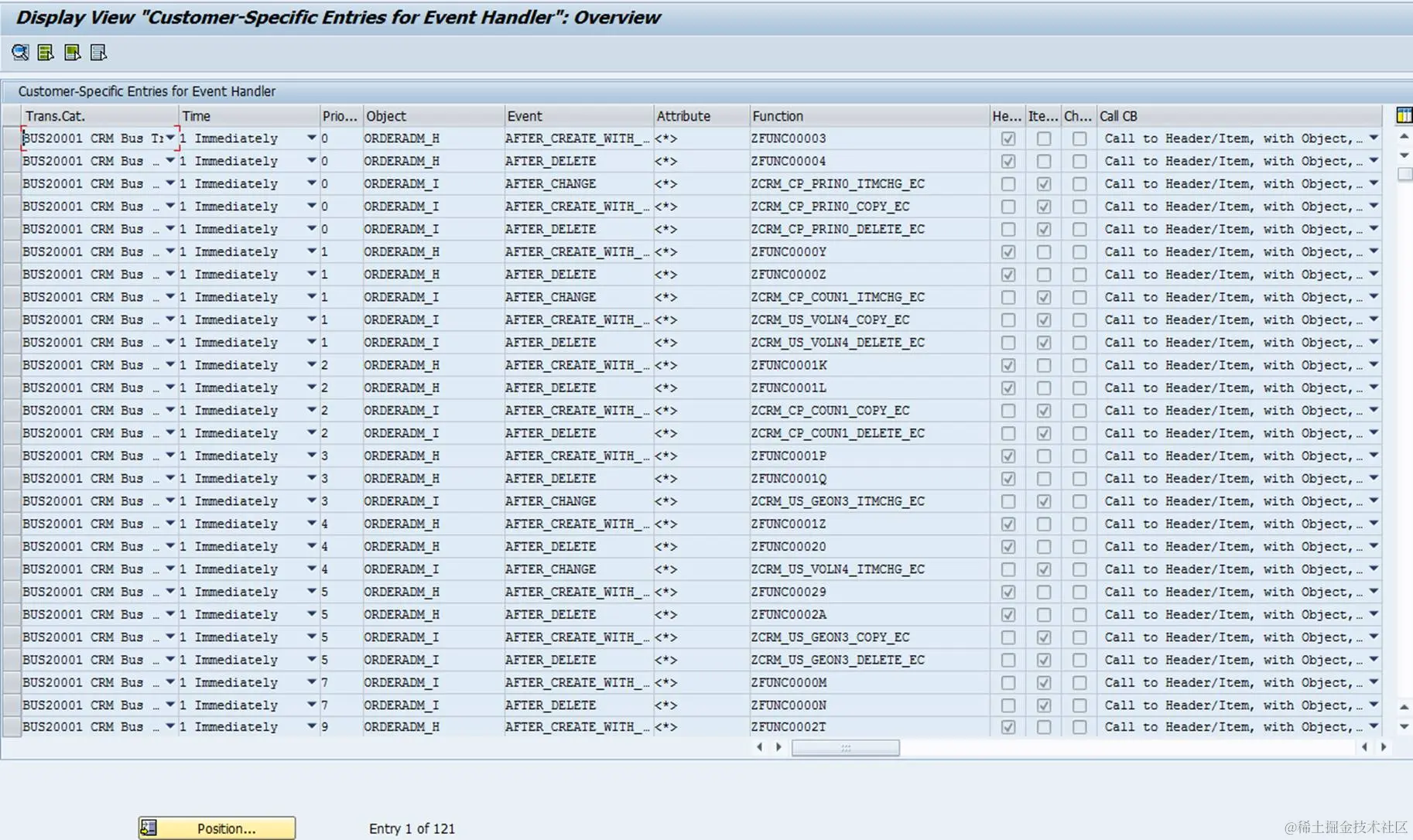
Task: Click the middle horizontal scrollbar thumb
Action: tap(845, 747)
